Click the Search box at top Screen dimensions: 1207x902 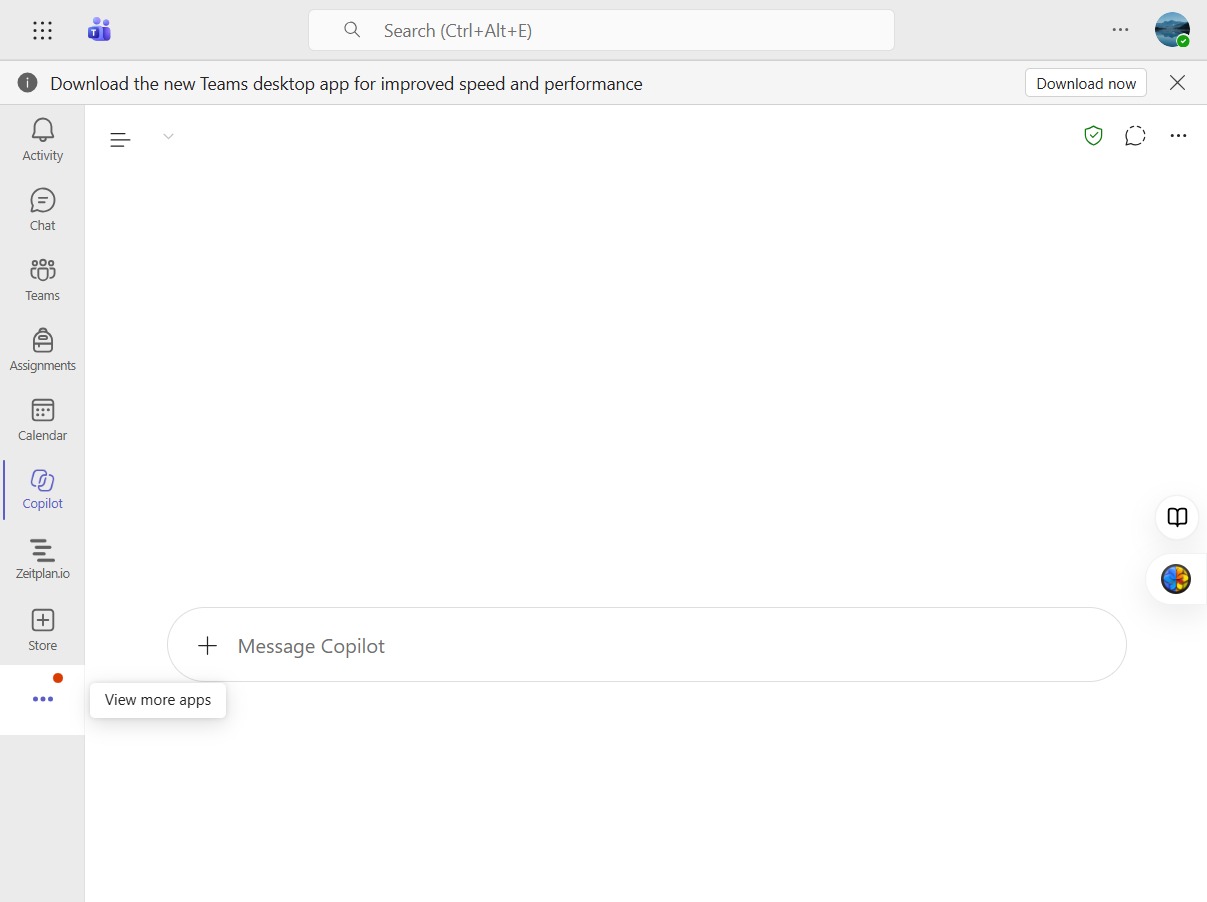pos(601,30)
